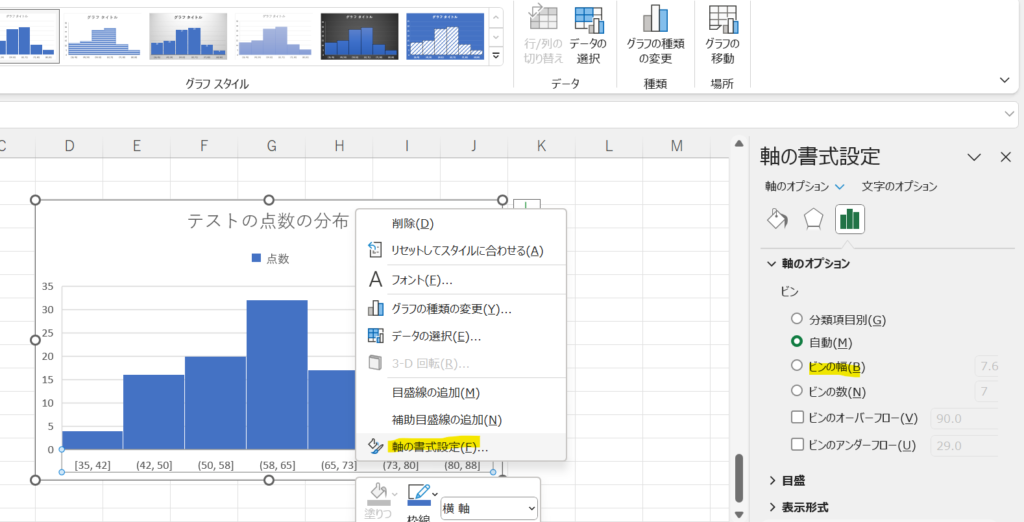Expand the 表示形式 section
1024x522 pixels.
773,507
